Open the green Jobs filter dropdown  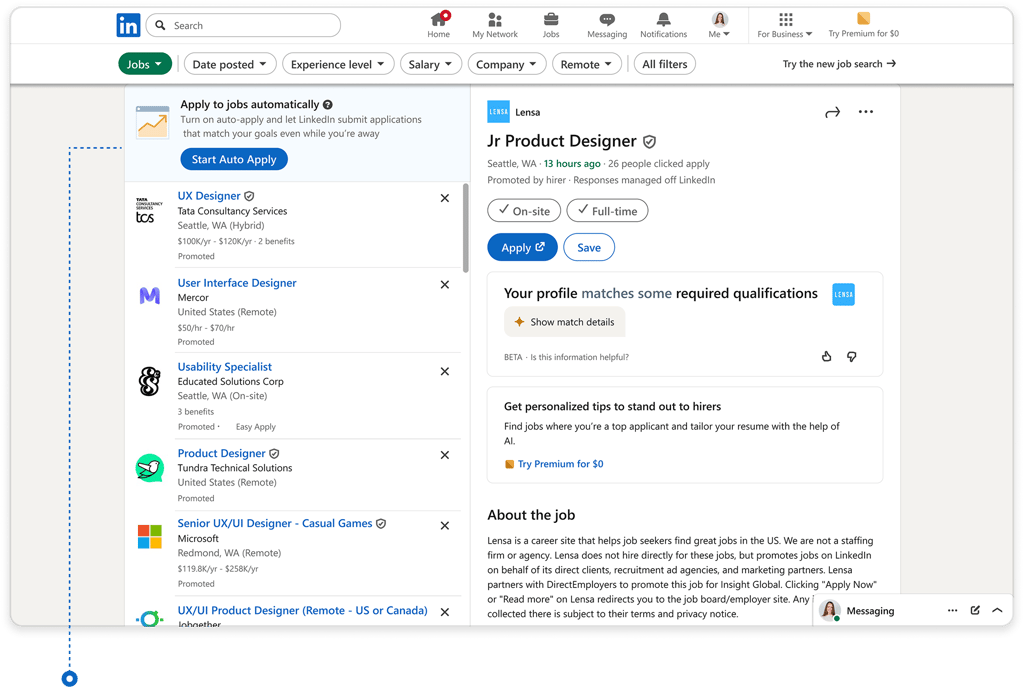pyautogui.click(x=145, y=64)
